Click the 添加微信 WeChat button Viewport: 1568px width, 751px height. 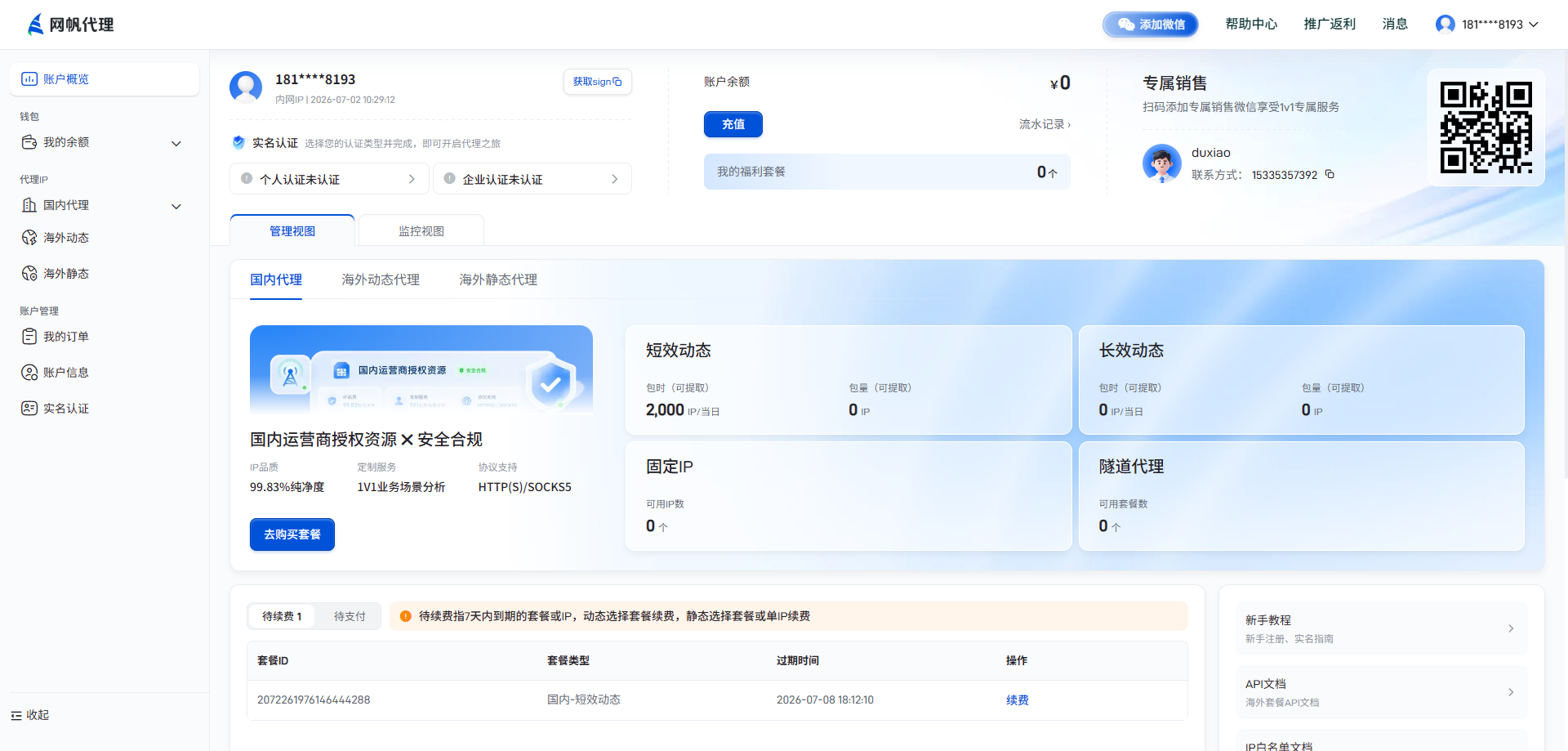coord(1151,25)
